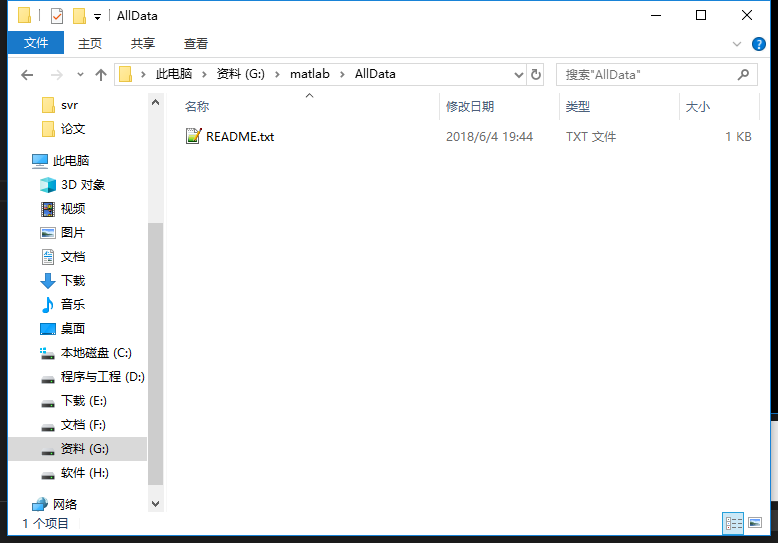Click the Refresh button beside address bar

(x=536, y=75)
